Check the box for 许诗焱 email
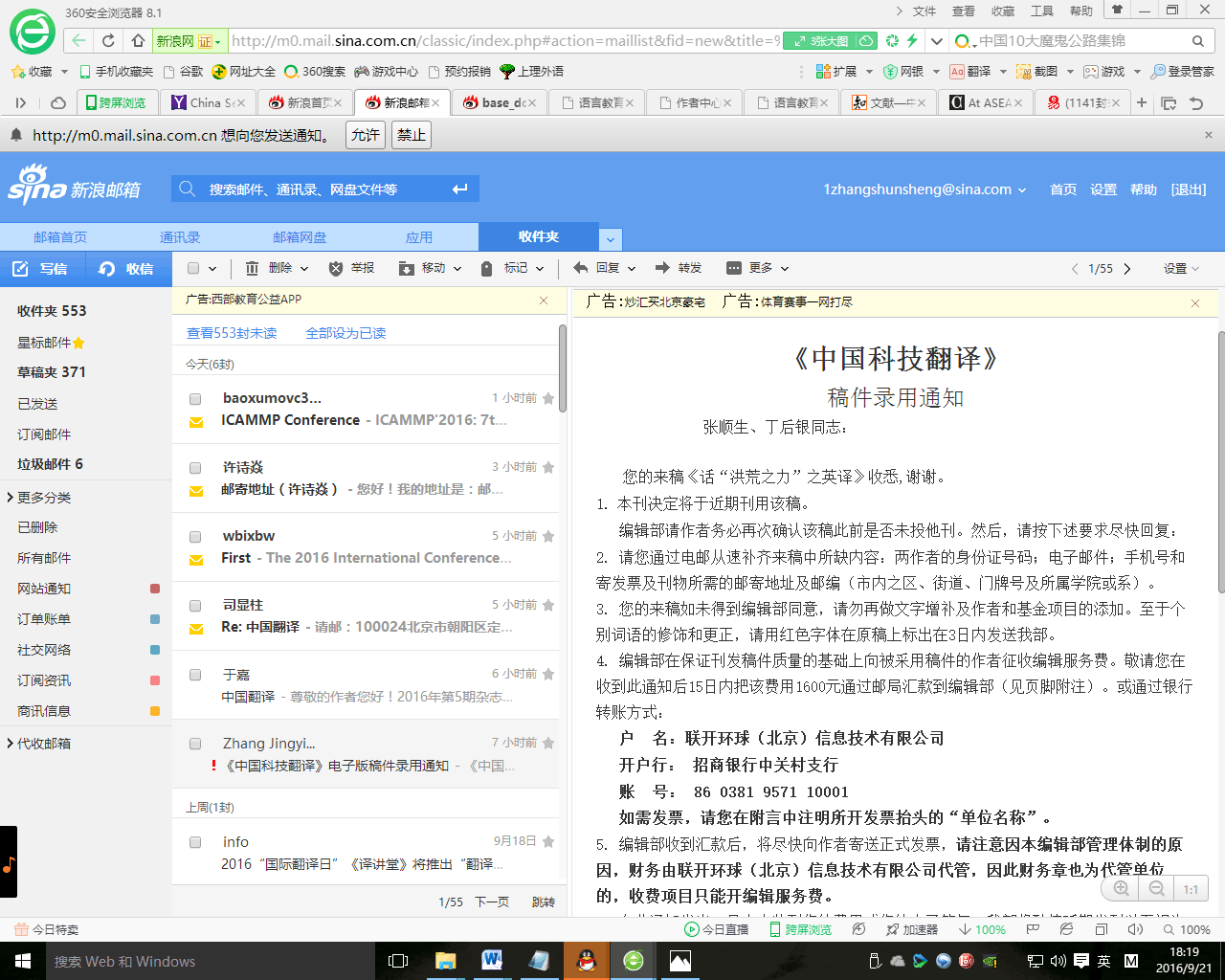The image size is (1225, 980). 195,468
